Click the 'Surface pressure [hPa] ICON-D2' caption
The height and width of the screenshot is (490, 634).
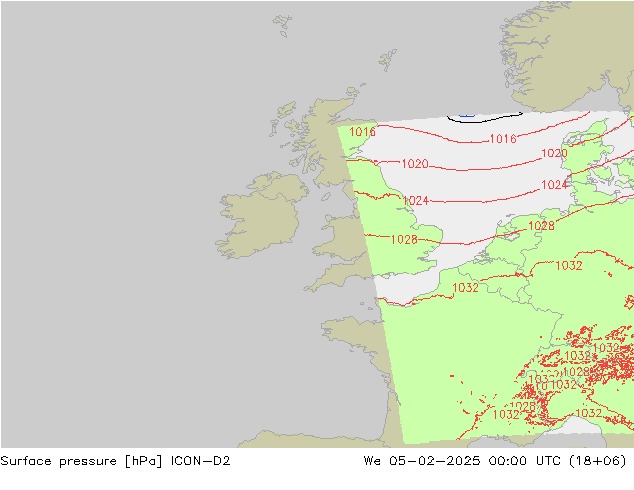(x=115, y=461)
